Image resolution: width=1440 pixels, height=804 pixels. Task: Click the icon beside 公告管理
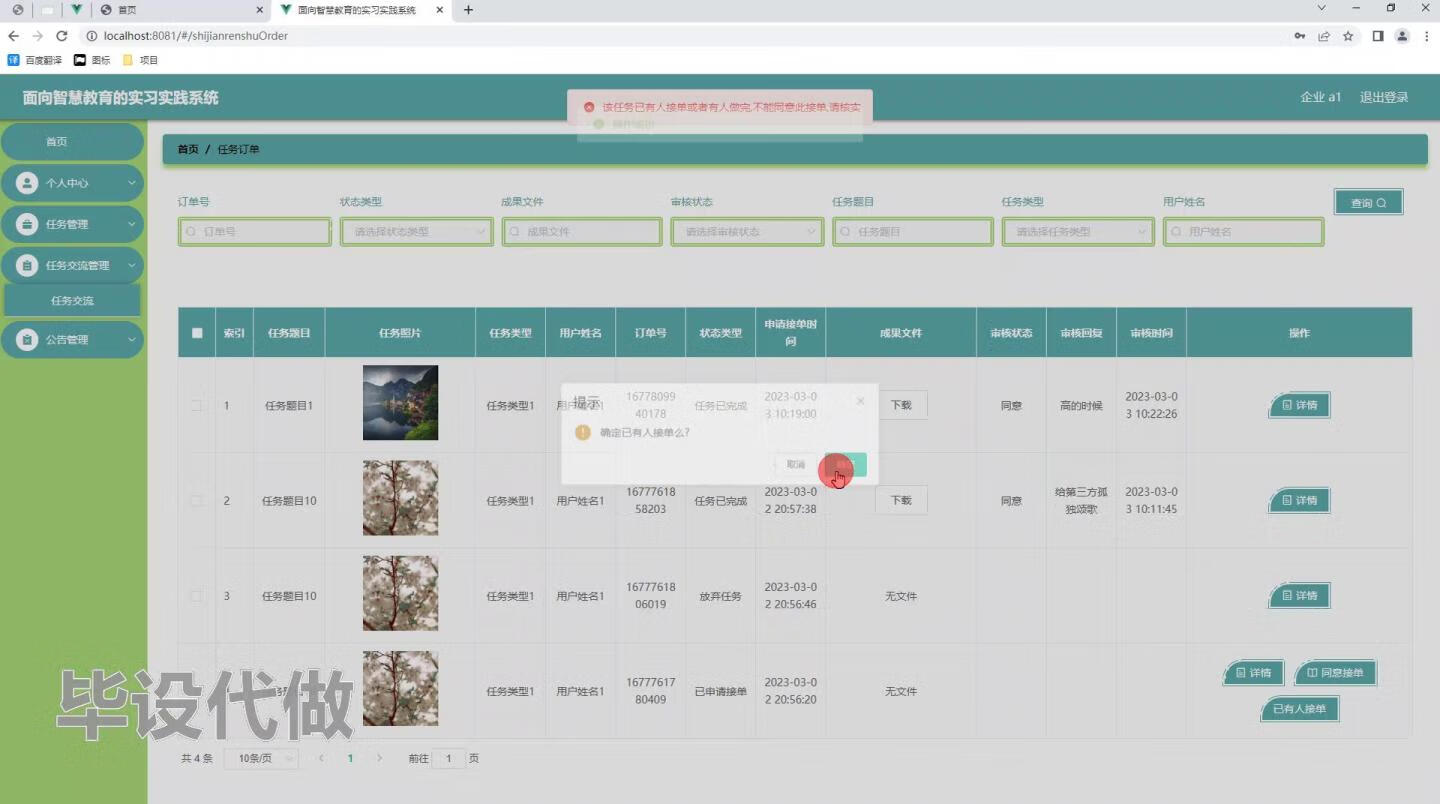click(28, 339)
